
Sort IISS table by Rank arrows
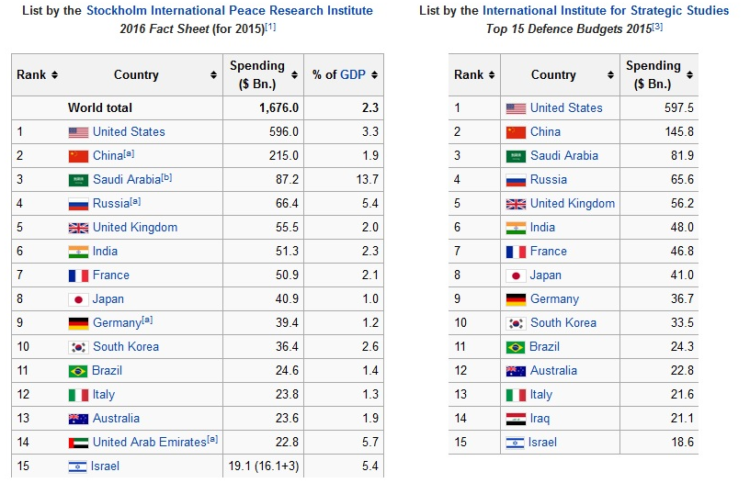click(491, 75)
